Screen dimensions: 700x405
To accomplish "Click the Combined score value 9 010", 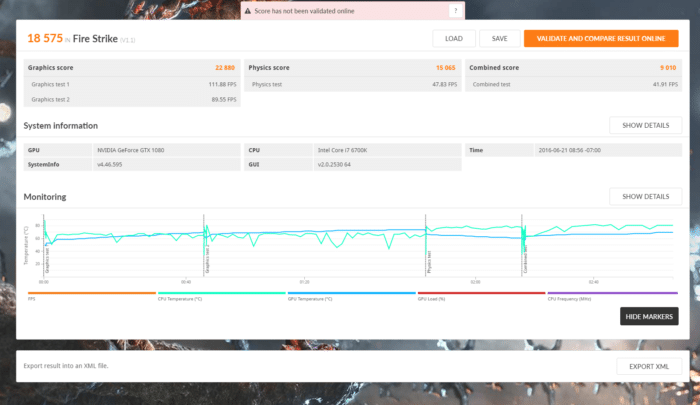I will tap(668, 67).
